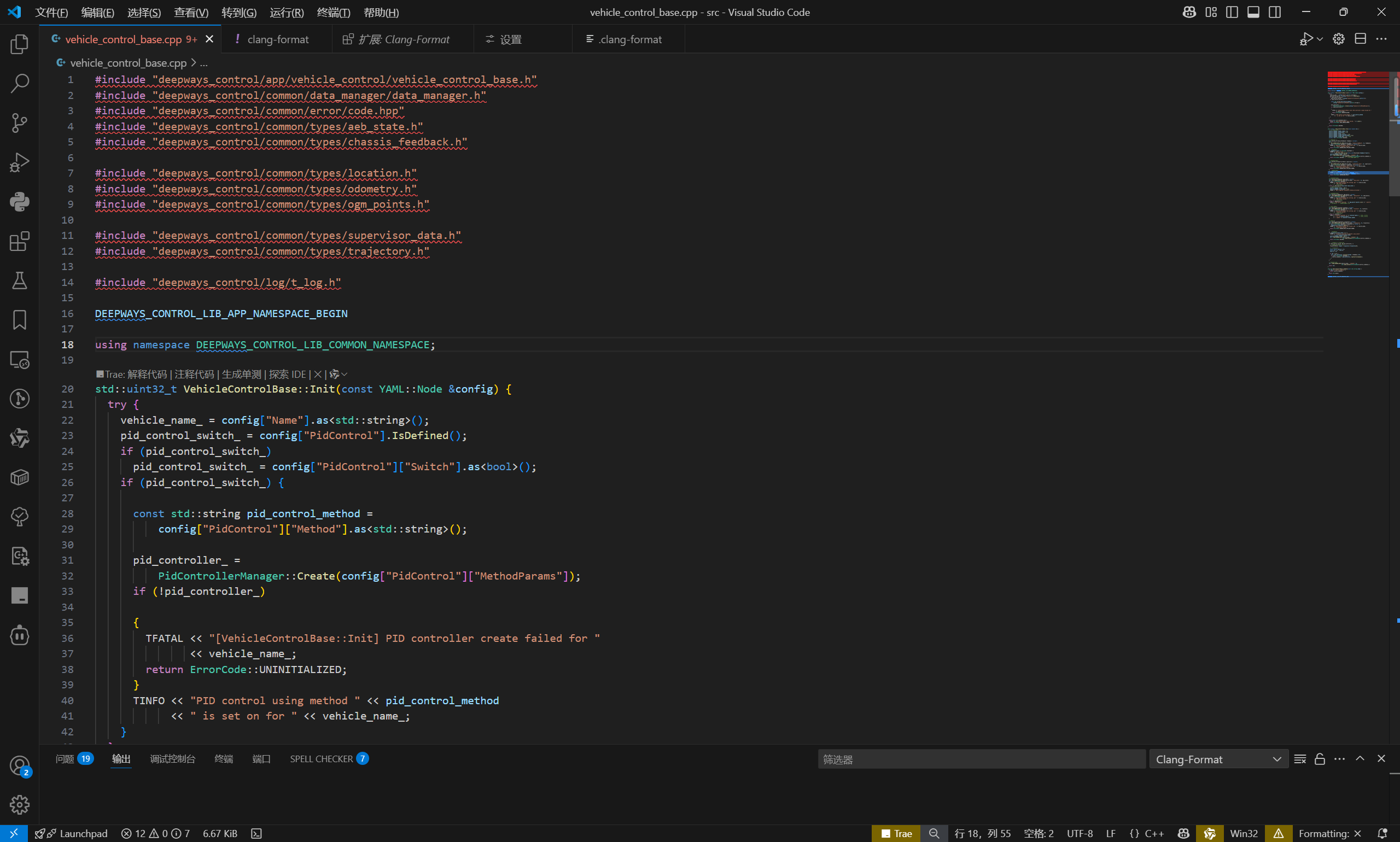The image size is (1400, 842).
Task: Click the 解释代码 Trae code lens link
Action: point(147,375)
